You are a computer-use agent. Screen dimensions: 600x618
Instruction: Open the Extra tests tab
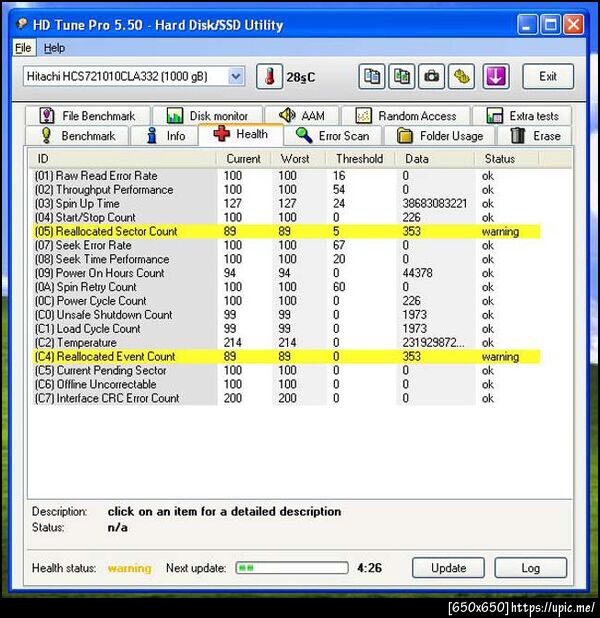[522, 116]
